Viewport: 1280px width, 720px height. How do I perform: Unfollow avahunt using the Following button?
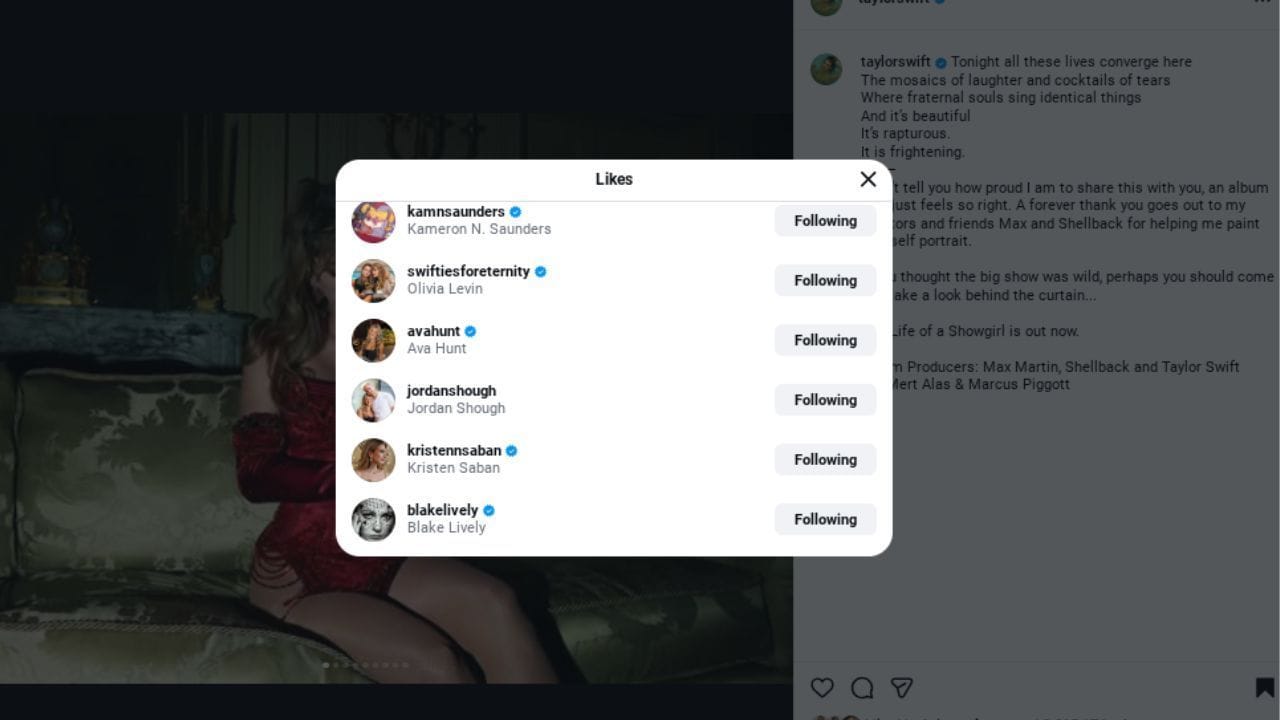(x=825, y=340)
